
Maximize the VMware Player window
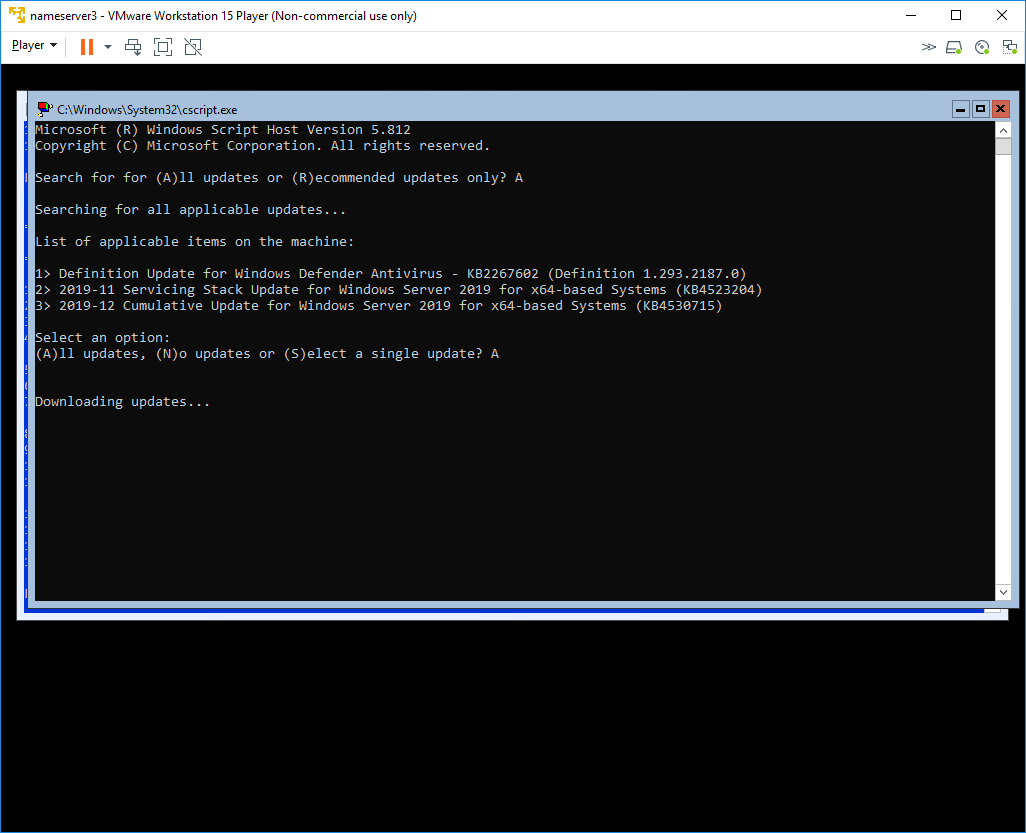pyautogui.click(x=956, y=16)
